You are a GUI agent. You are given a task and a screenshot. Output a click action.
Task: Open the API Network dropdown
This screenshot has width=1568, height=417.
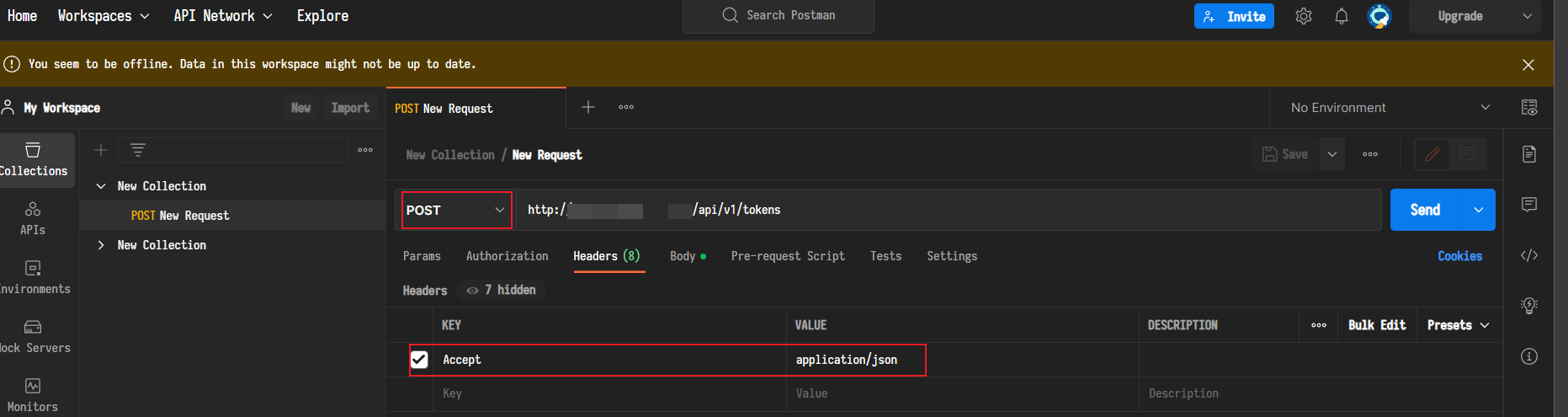coord(223,16)
